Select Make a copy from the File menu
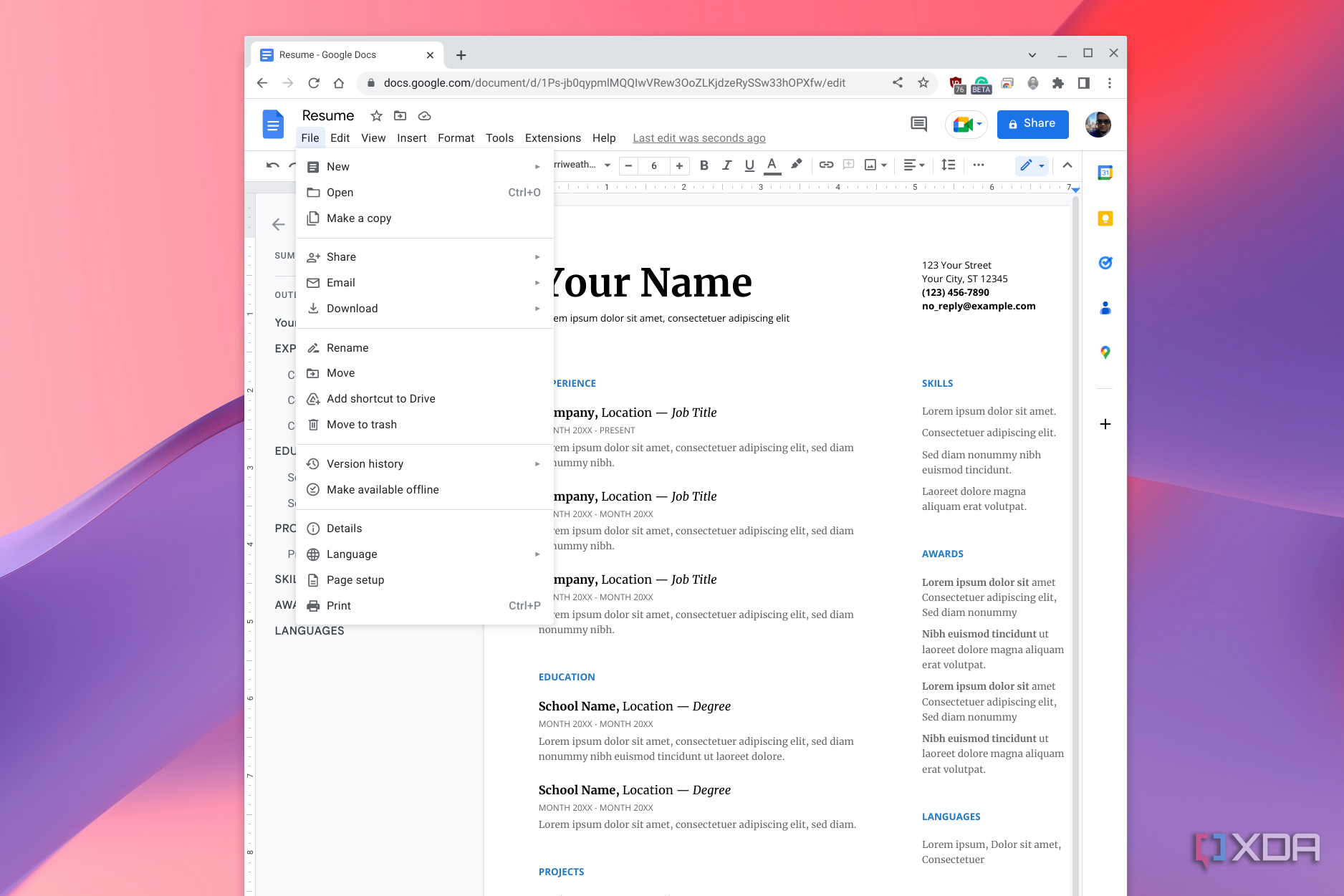Viewport: 1344px width, 896px height. point(359,218)
